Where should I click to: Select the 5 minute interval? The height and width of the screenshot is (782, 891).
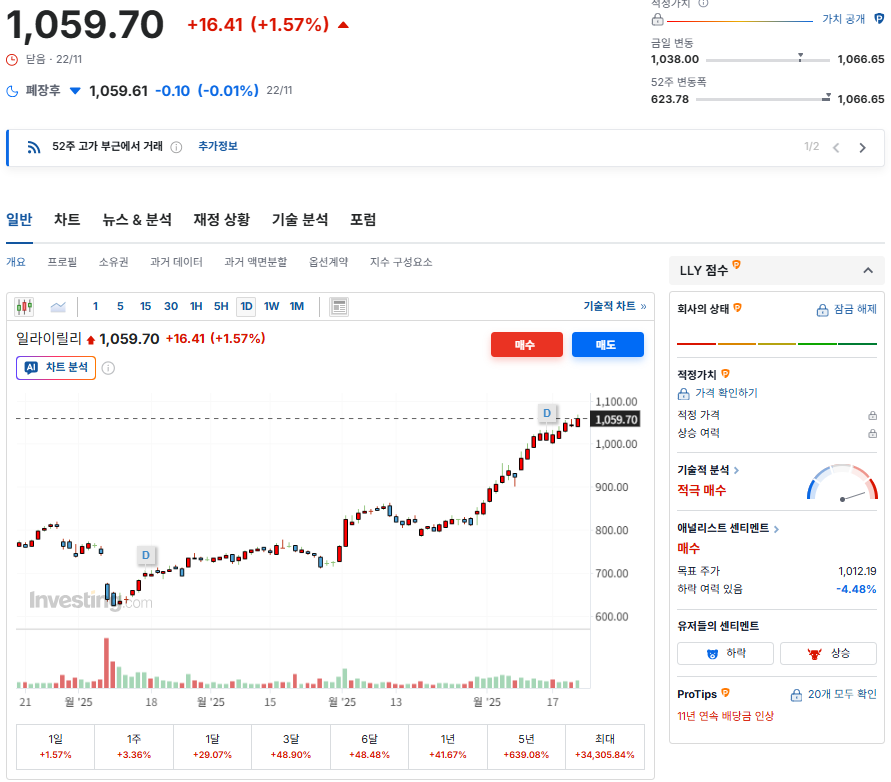[x=120, y=306]
